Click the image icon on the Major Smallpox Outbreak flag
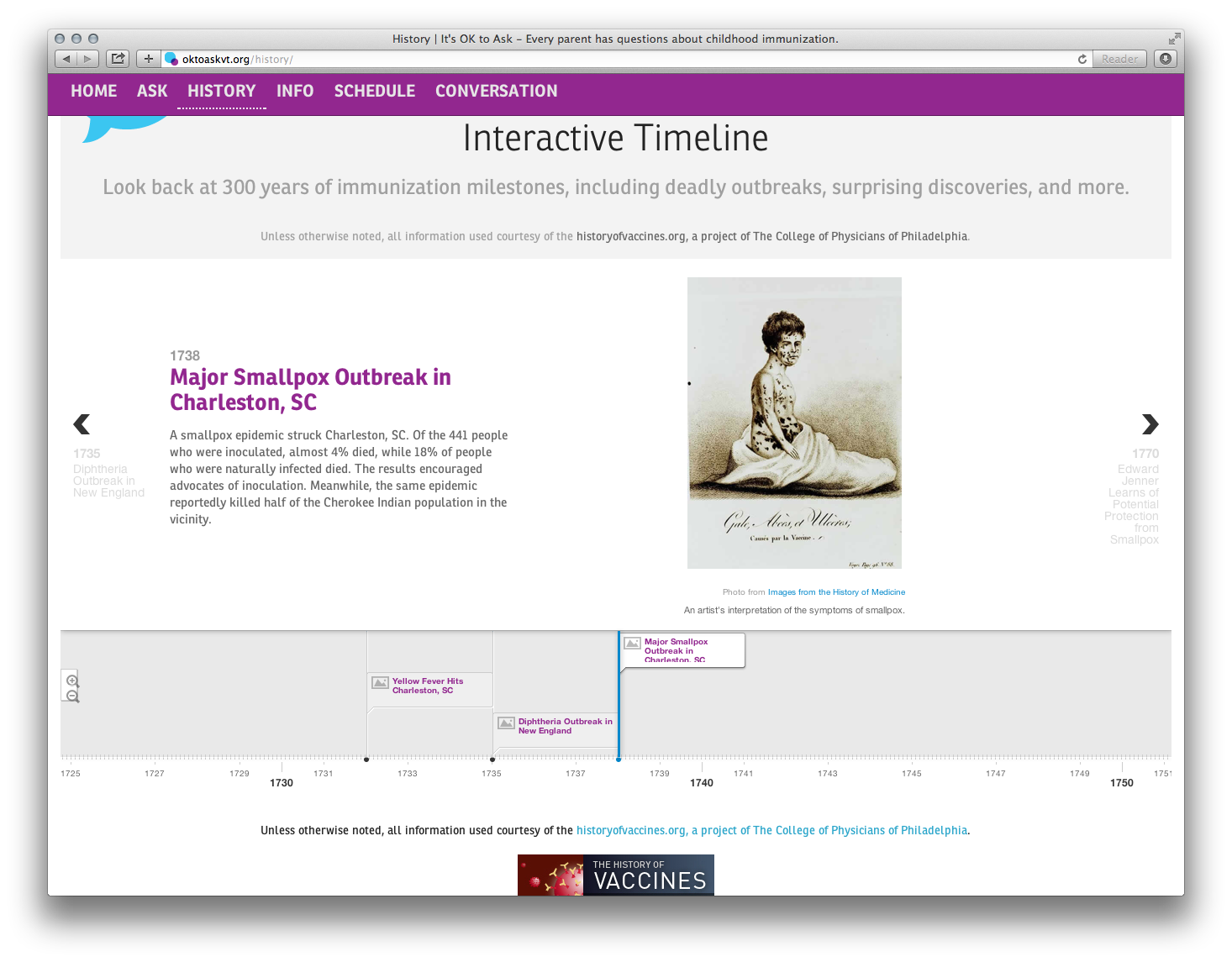1232x962 pixels. (632, 642)
